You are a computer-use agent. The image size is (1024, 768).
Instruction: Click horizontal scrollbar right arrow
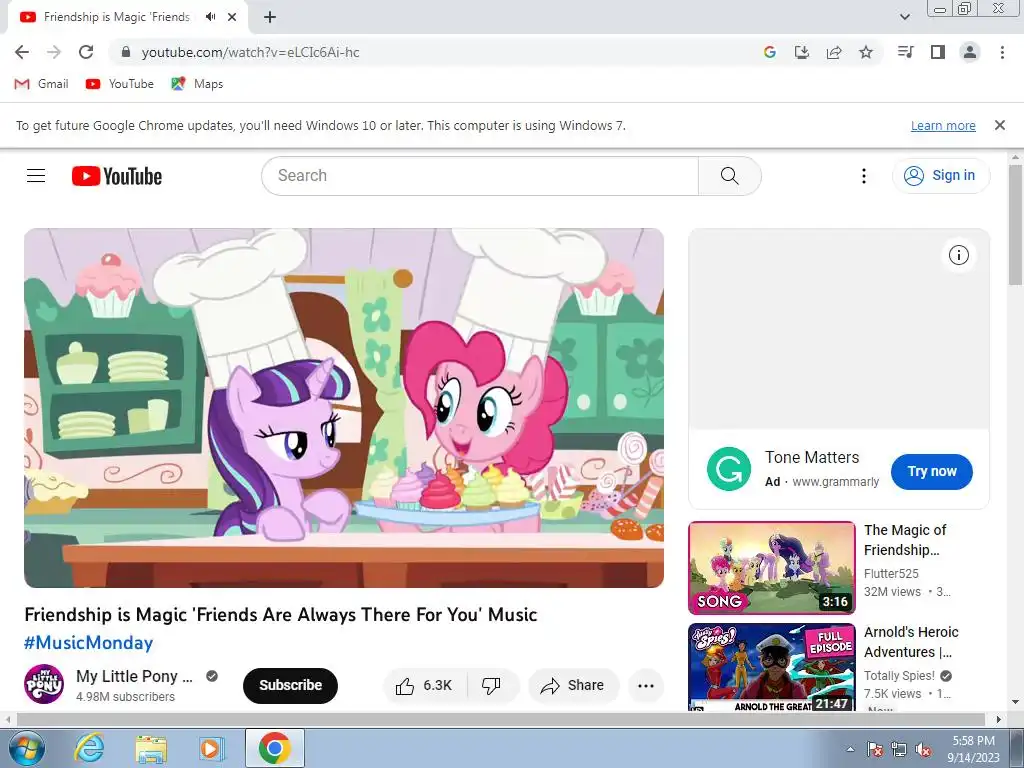click(999, 719)
